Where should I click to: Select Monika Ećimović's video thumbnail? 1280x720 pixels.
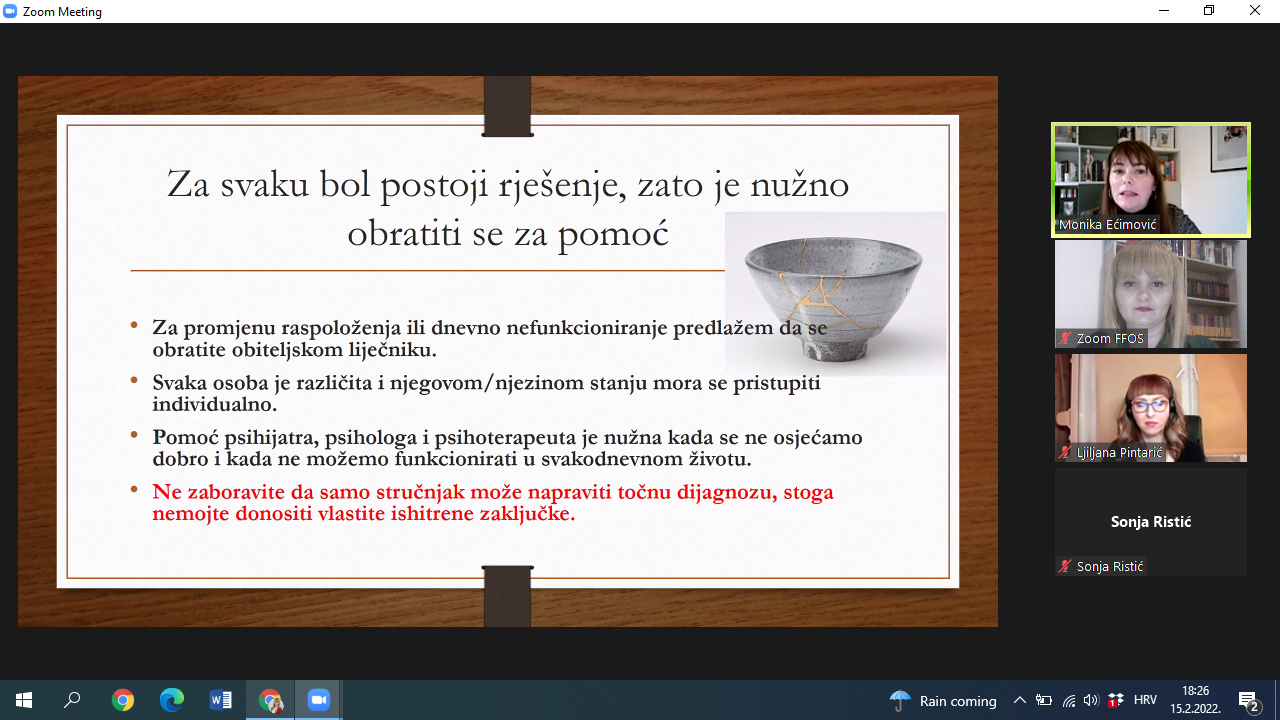[x=1151, y=180]
